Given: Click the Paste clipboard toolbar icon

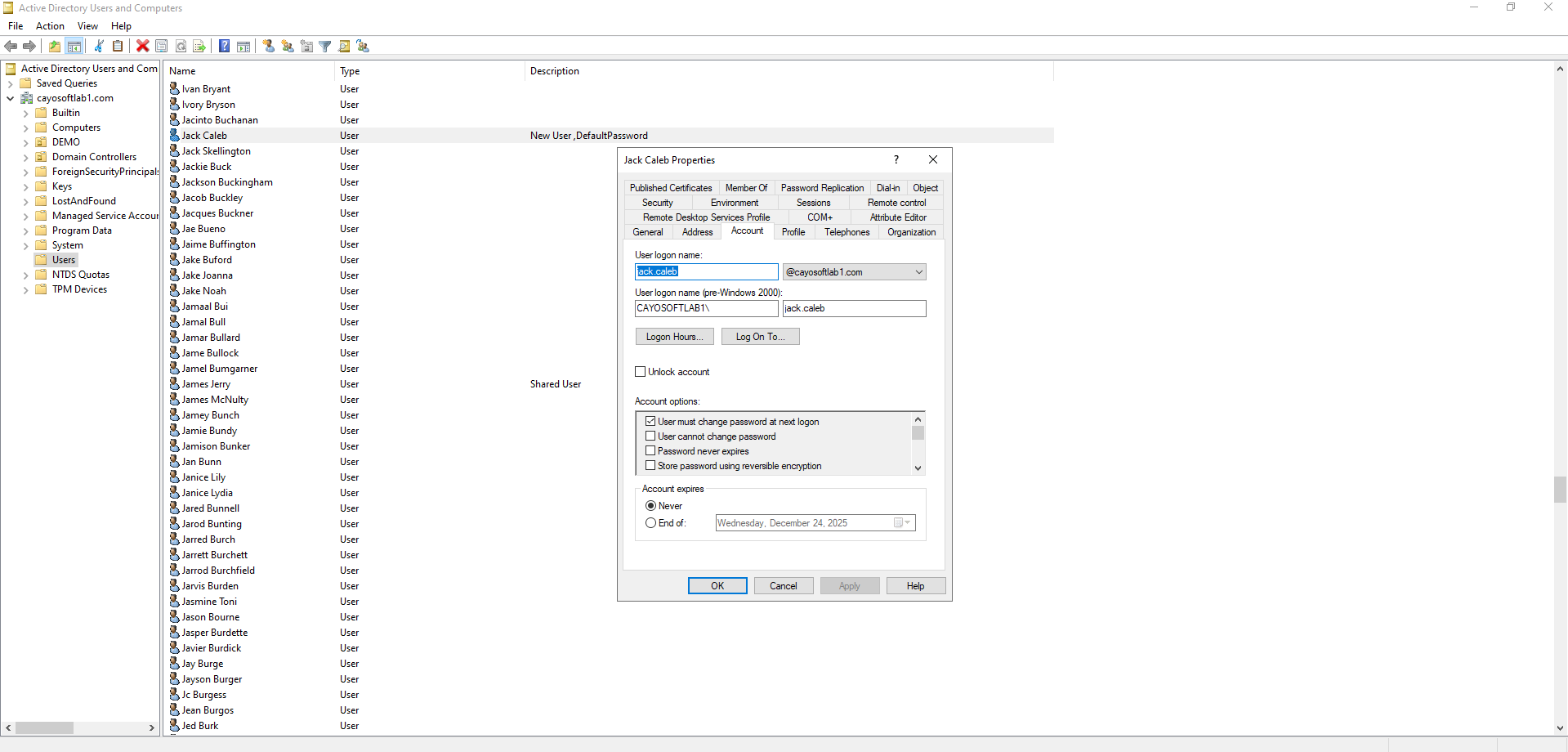Looking at the screenshot, I should 118,46.
